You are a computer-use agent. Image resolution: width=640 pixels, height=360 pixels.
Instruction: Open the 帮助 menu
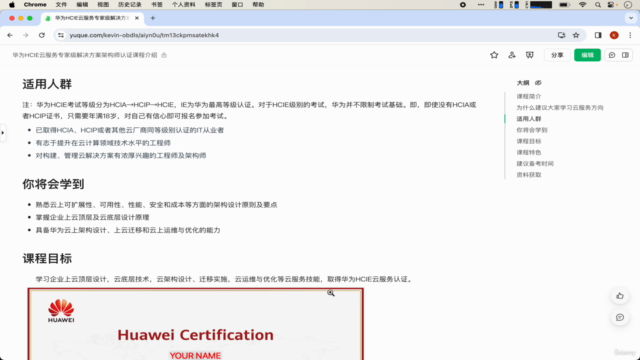pos(258,4)
